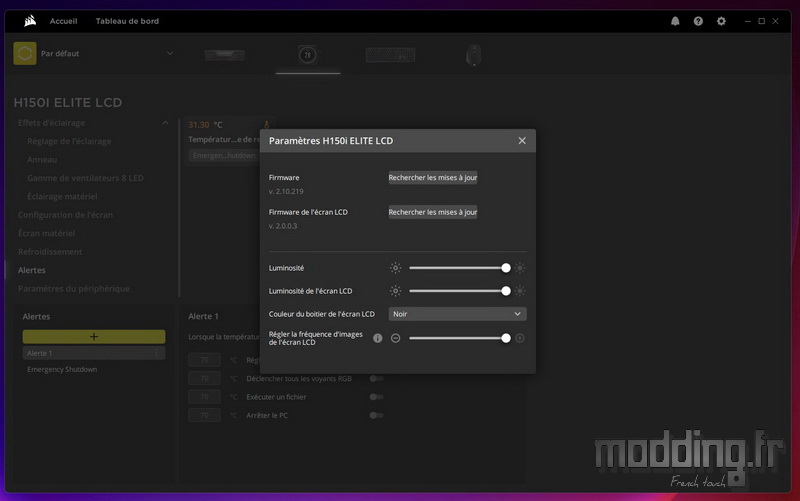
Task: Click firmware version v. 2.10.219 text
Action: tap(286, 191)
